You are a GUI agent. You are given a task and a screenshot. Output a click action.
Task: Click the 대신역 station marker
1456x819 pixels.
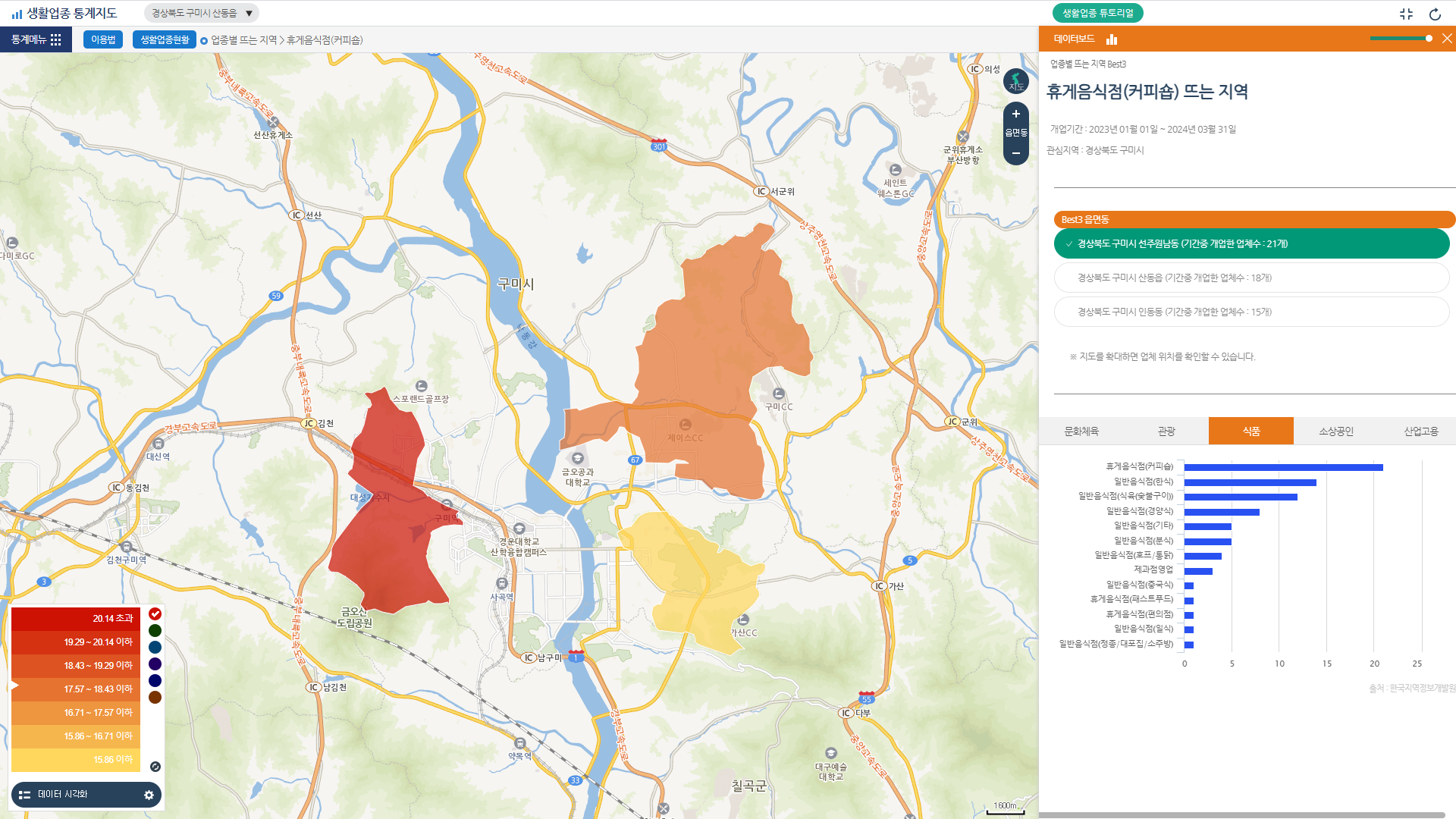point(158,444)
